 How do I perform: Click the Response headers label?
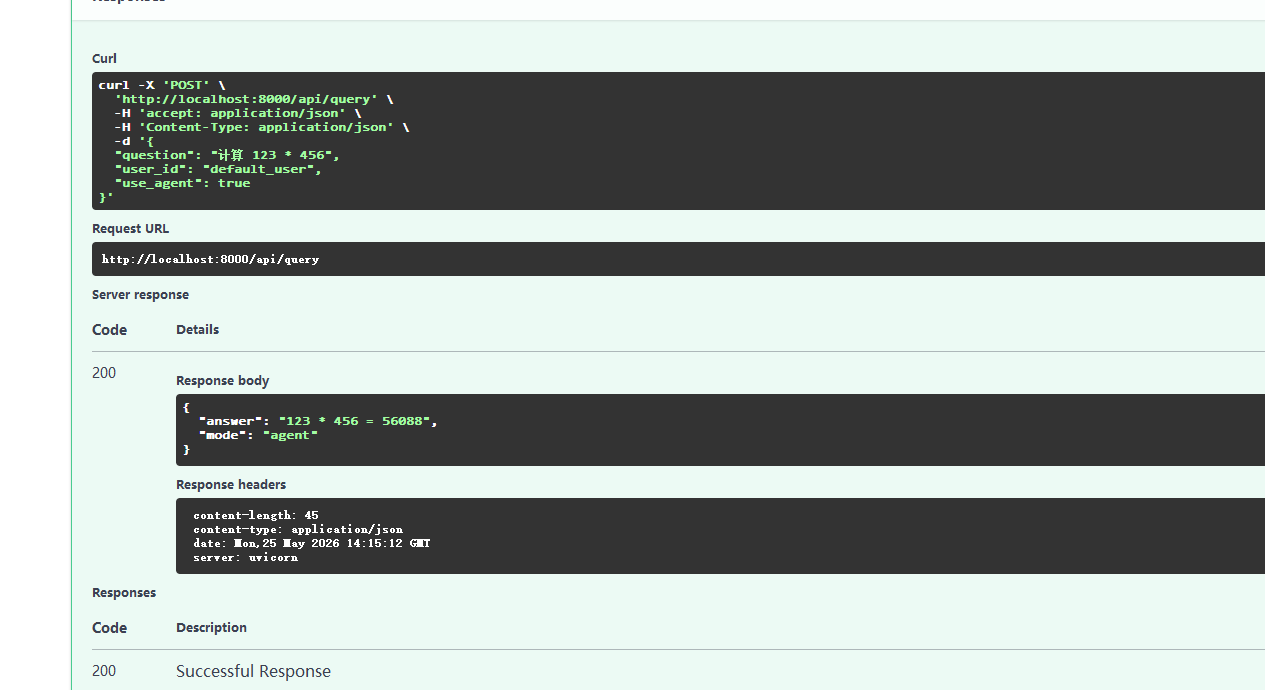231,485
